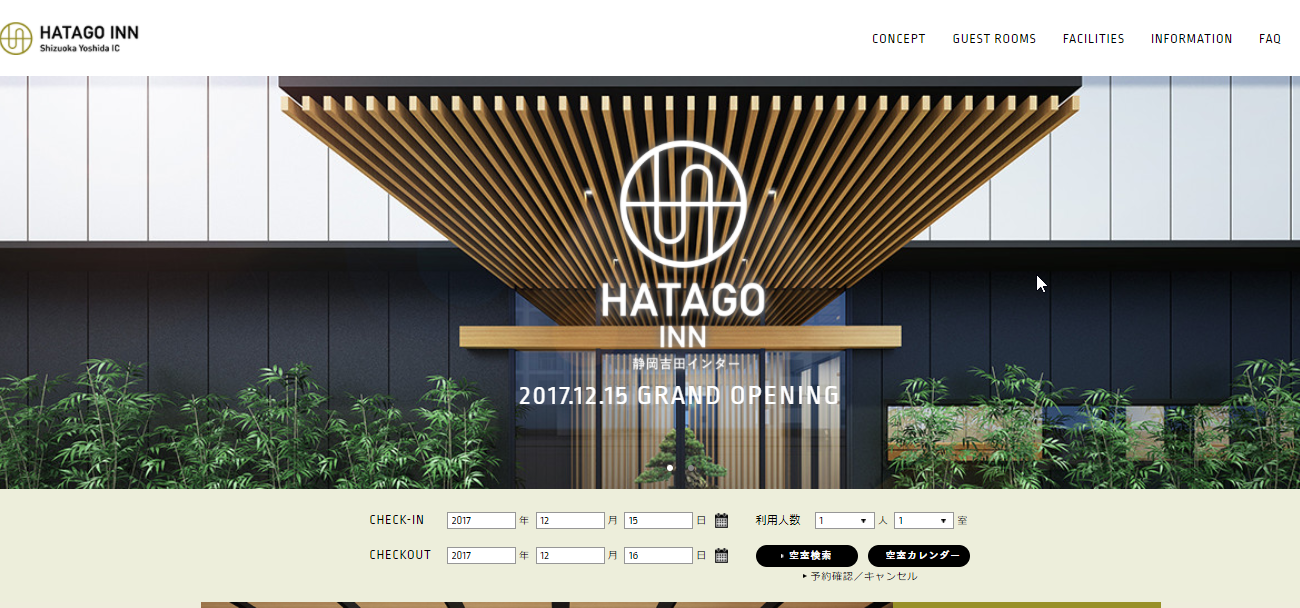Focus the check-in month field
1300x608 pixels.
(x=570, y=520)
